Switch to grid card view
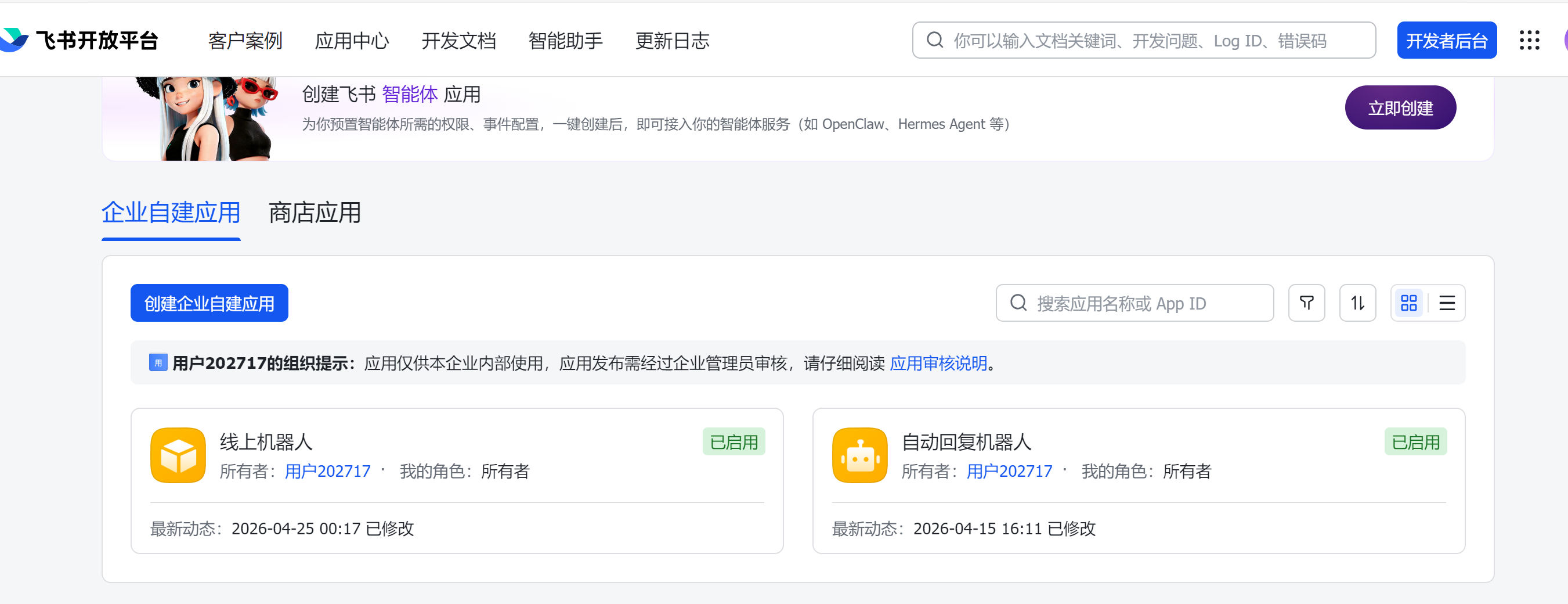The image size is (1568, 604). pos(1408,303)
